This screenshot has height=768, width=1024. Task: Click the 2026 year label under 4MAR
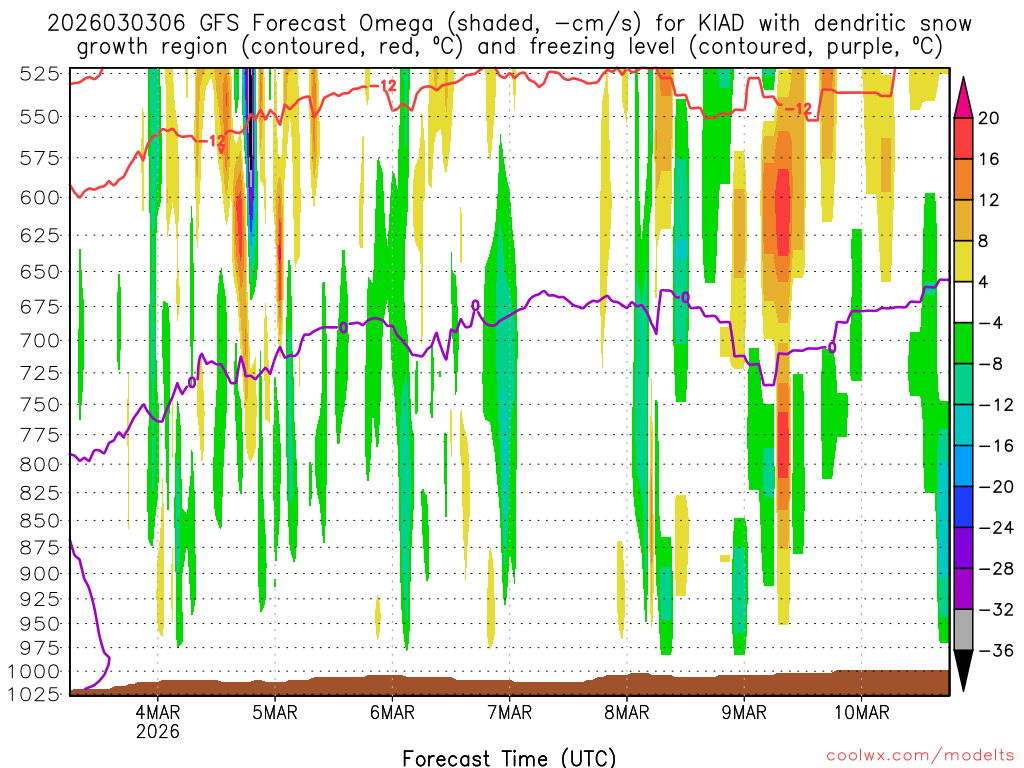[157, 731]
